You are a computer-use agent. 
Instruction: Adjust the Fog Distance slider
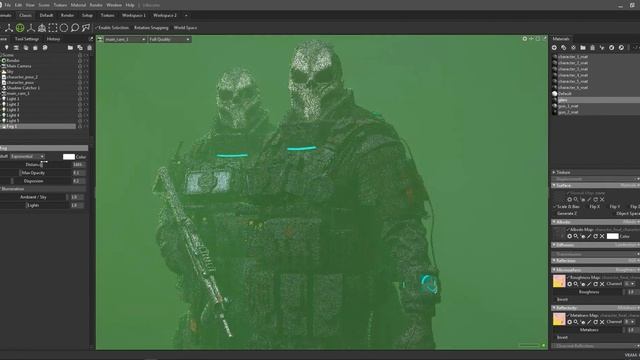click(x=42, y=164)
